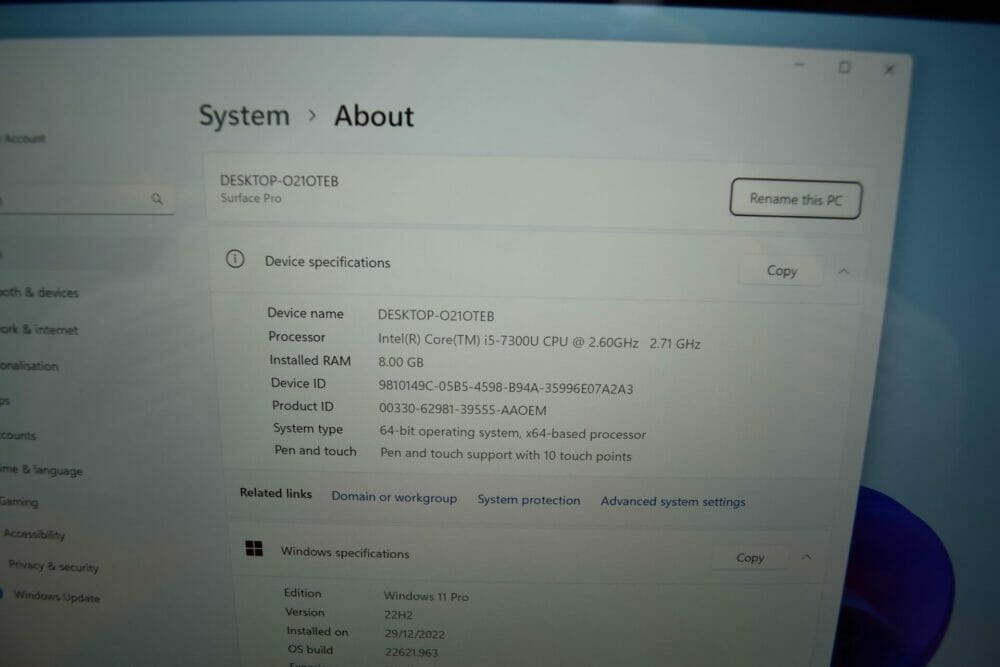Open Network & internet settings
The width and height of the screenshot is (1000, 667).
tap(38, 330)
